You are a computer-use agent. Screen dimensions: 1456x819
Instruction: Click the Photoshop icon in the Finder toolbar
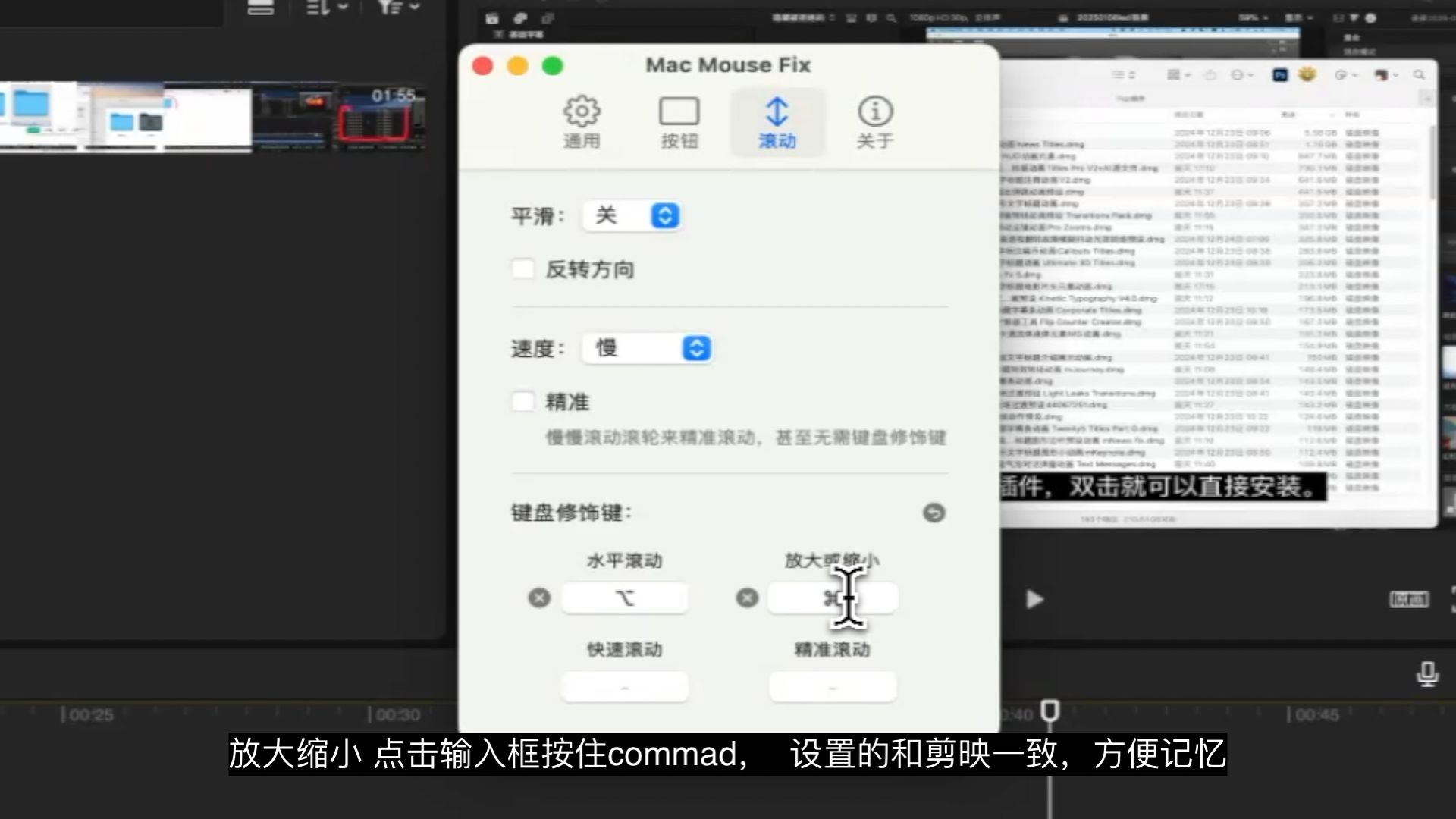click(1280, 74)
